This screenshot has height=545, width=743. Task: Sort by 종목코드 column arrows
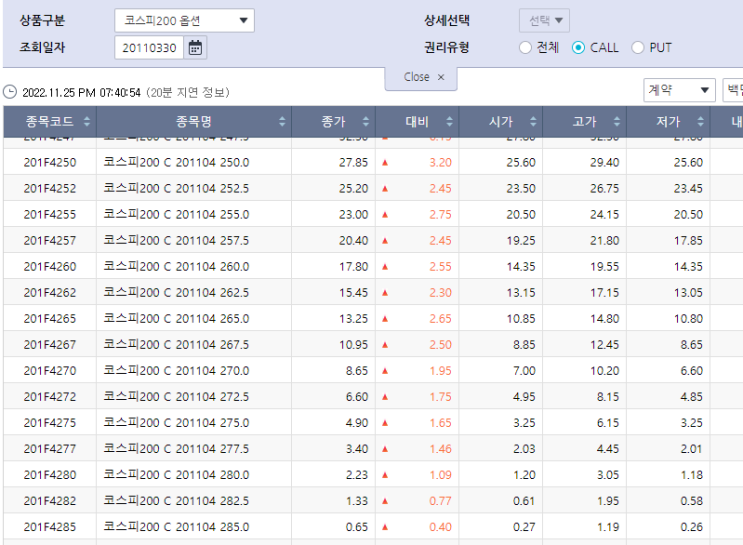point(87,122)
